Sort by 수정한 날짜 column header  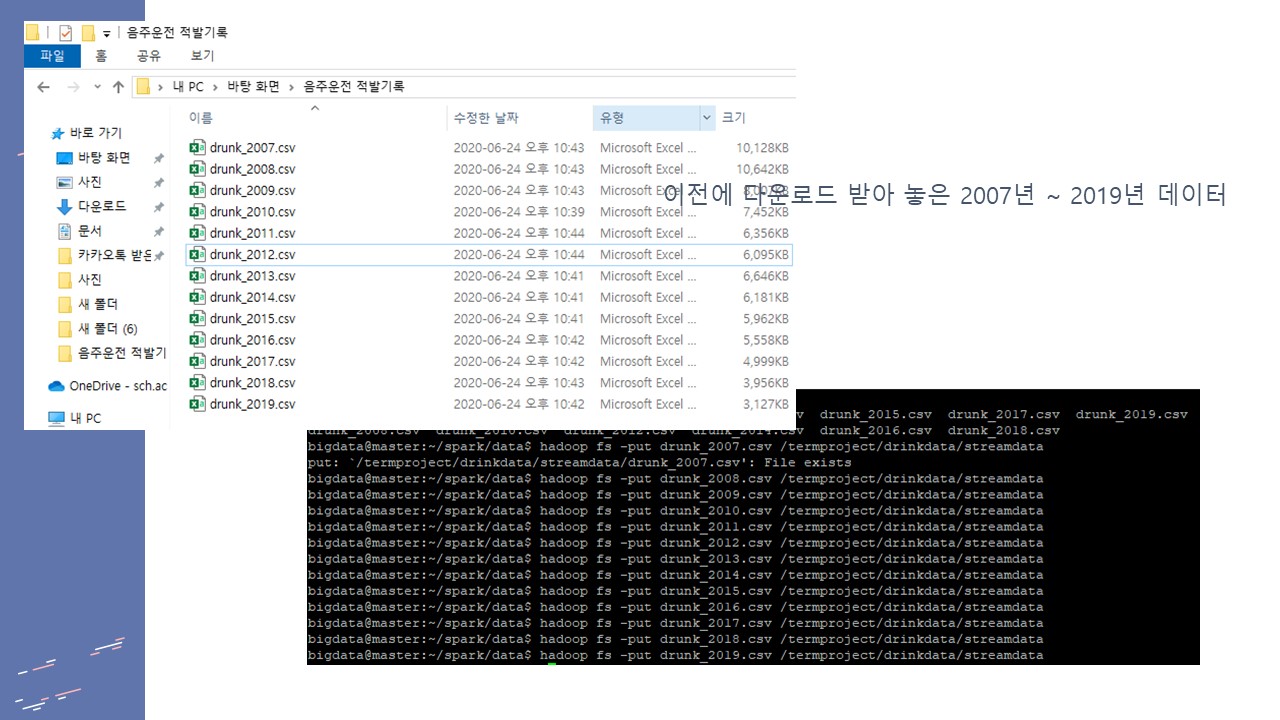486,118
